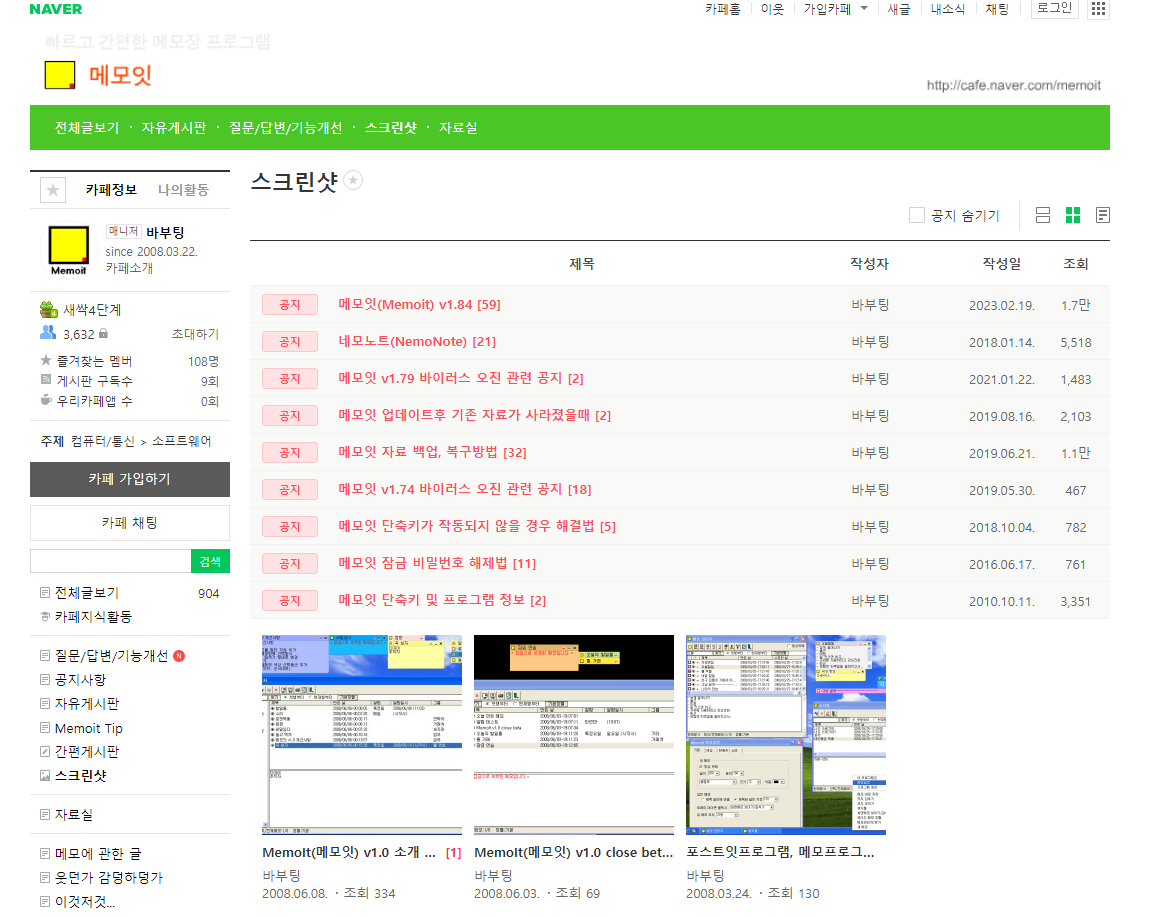Screen dimensions: 1161x917
Task: Star the 스크린샷 board as favorite
Action: click(x=353, y=180)
